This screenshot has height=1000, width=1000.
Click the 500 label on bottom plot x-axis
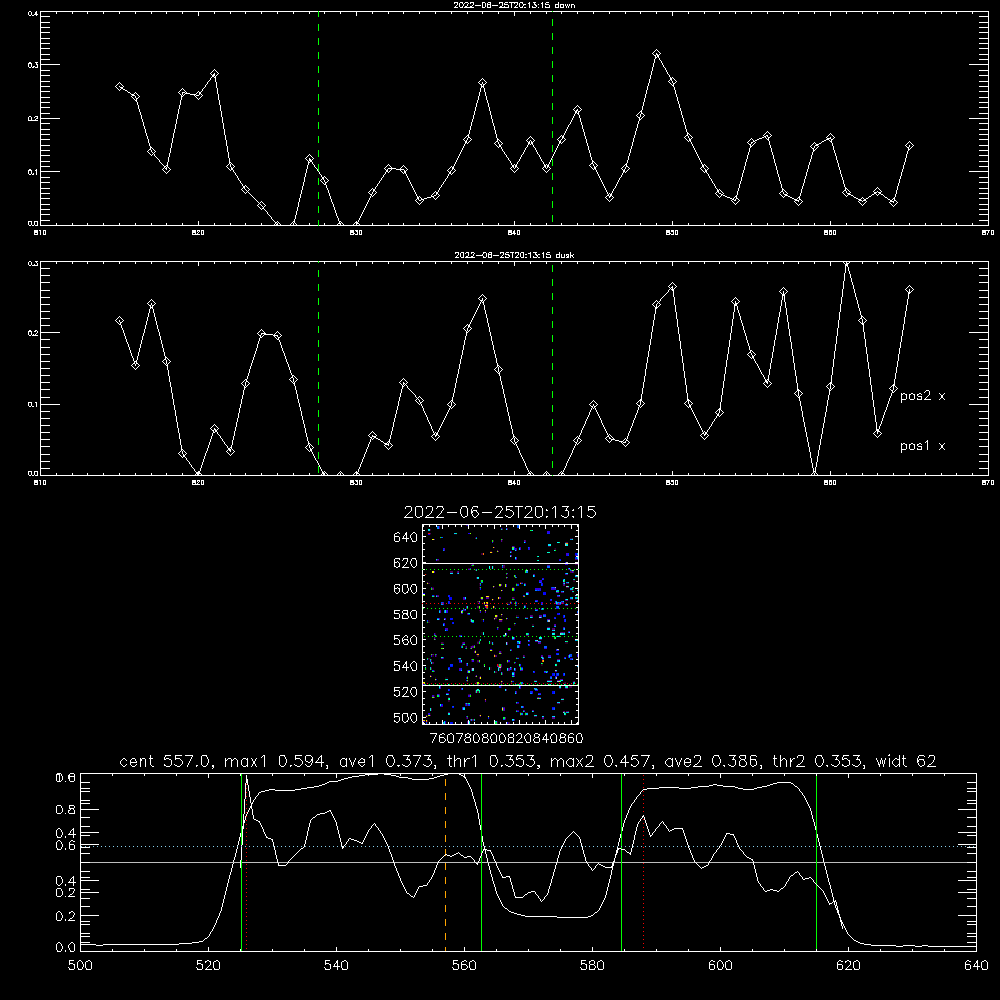(x=80, y=966)
